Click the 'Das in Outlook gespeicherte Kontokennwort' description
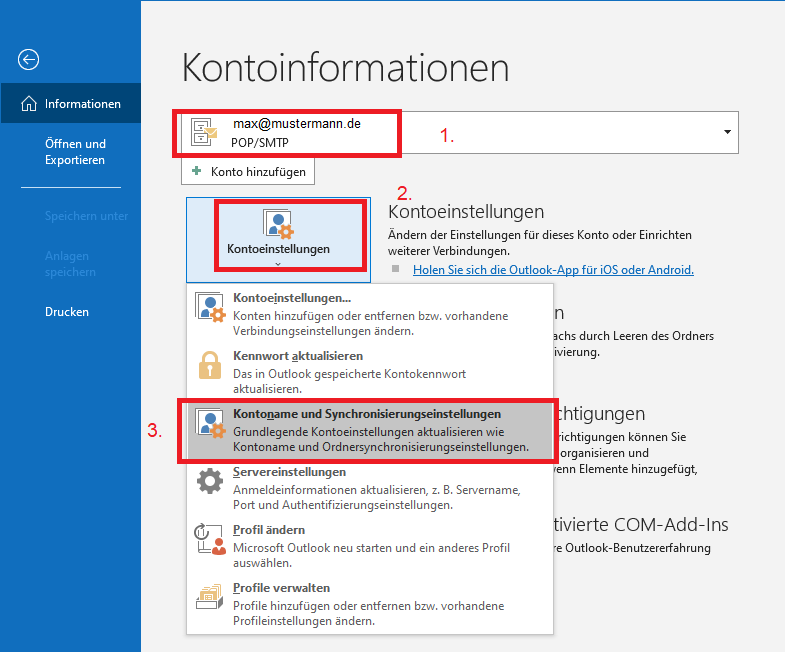785x652 pixels. point(349,381)
